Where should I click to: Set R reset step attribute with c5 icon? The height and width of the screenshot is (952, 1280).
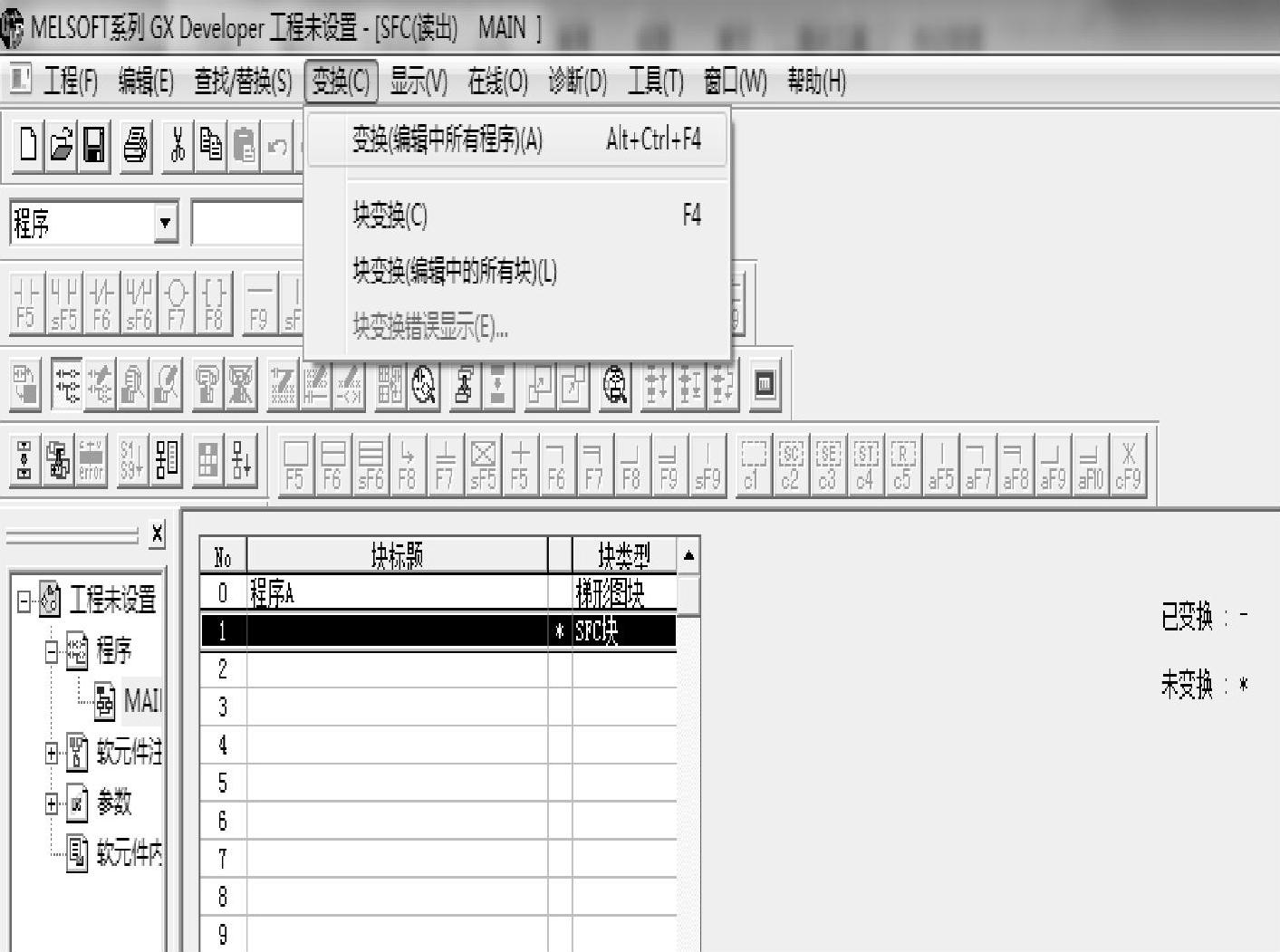pyautogui.click(x=902, y=465)
